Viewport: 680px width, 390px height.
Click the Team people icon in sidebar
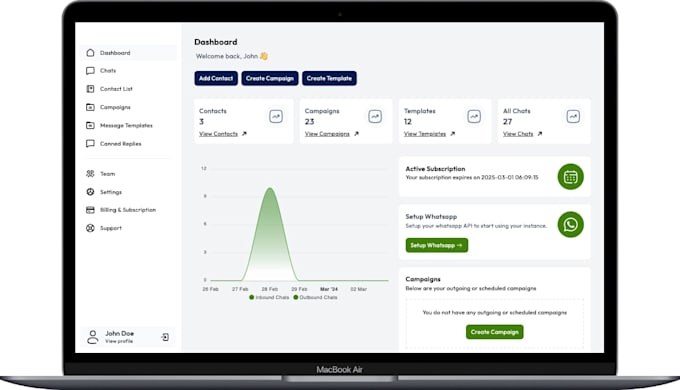(90, 174)
